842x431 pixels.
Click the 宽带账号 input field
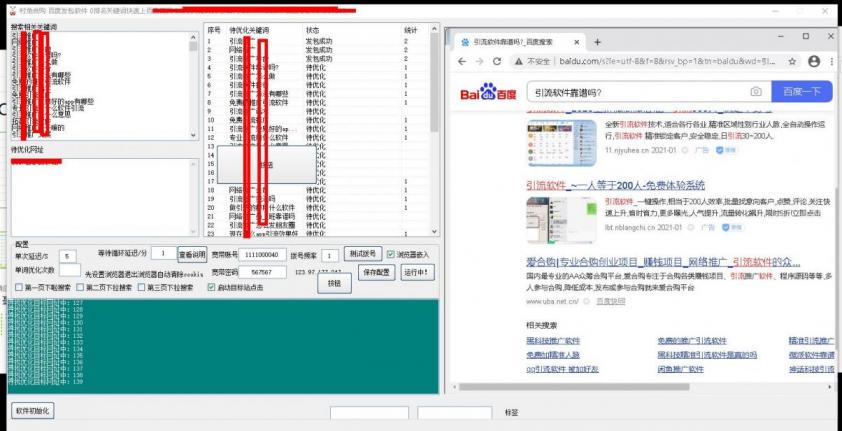click(262, 254)
